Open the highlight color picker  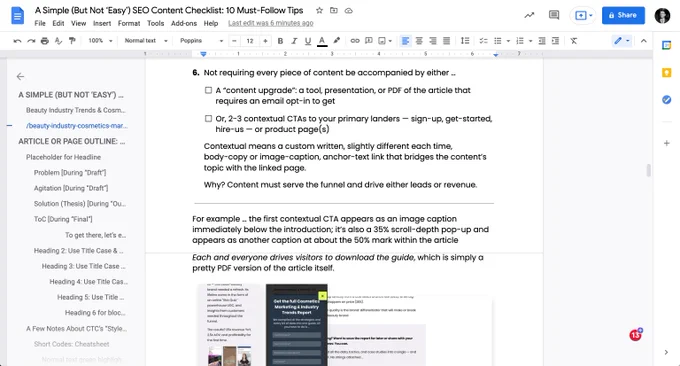point(336,41)
